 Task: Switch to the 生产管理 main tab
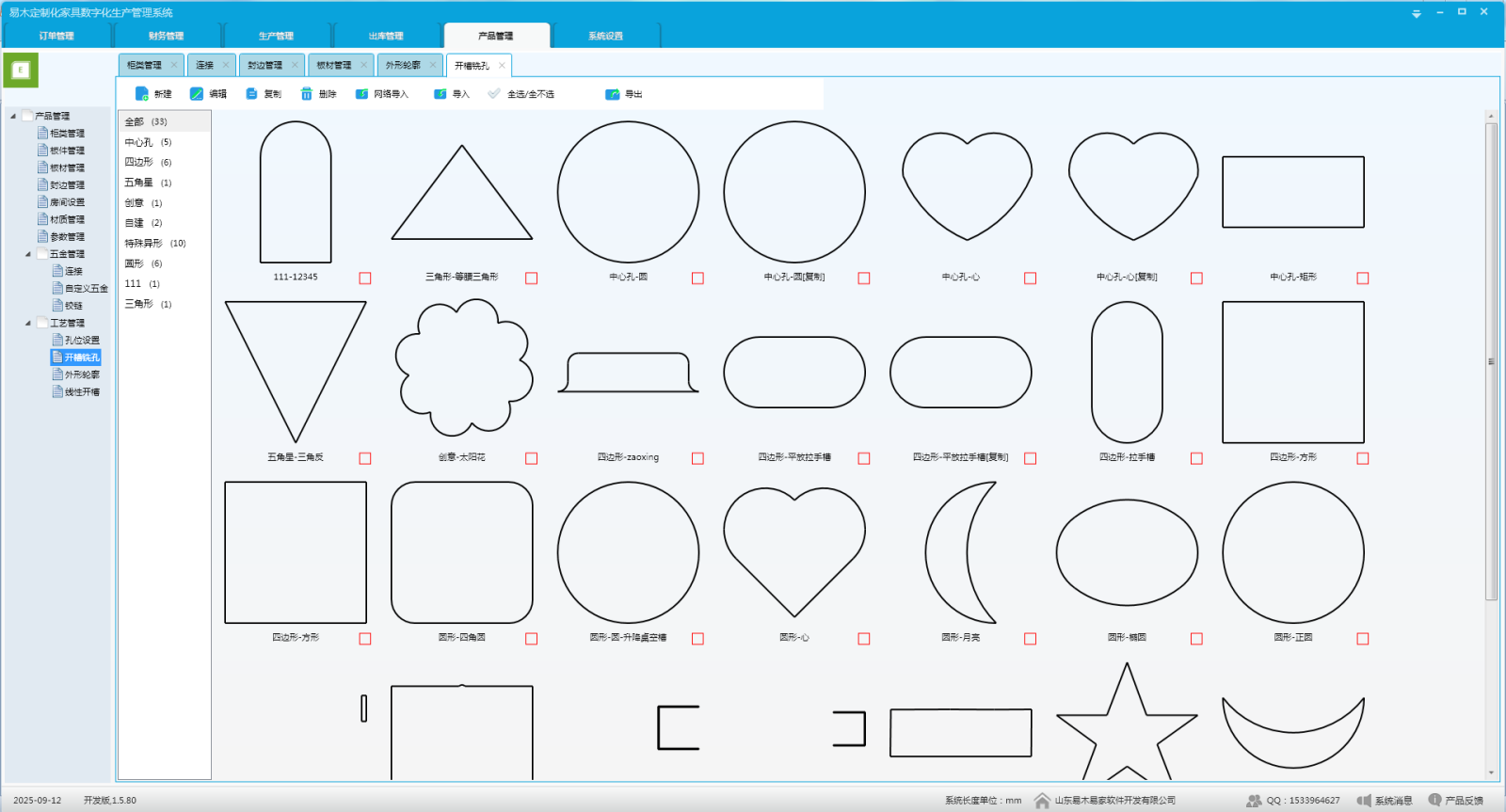tap(276, 36)
